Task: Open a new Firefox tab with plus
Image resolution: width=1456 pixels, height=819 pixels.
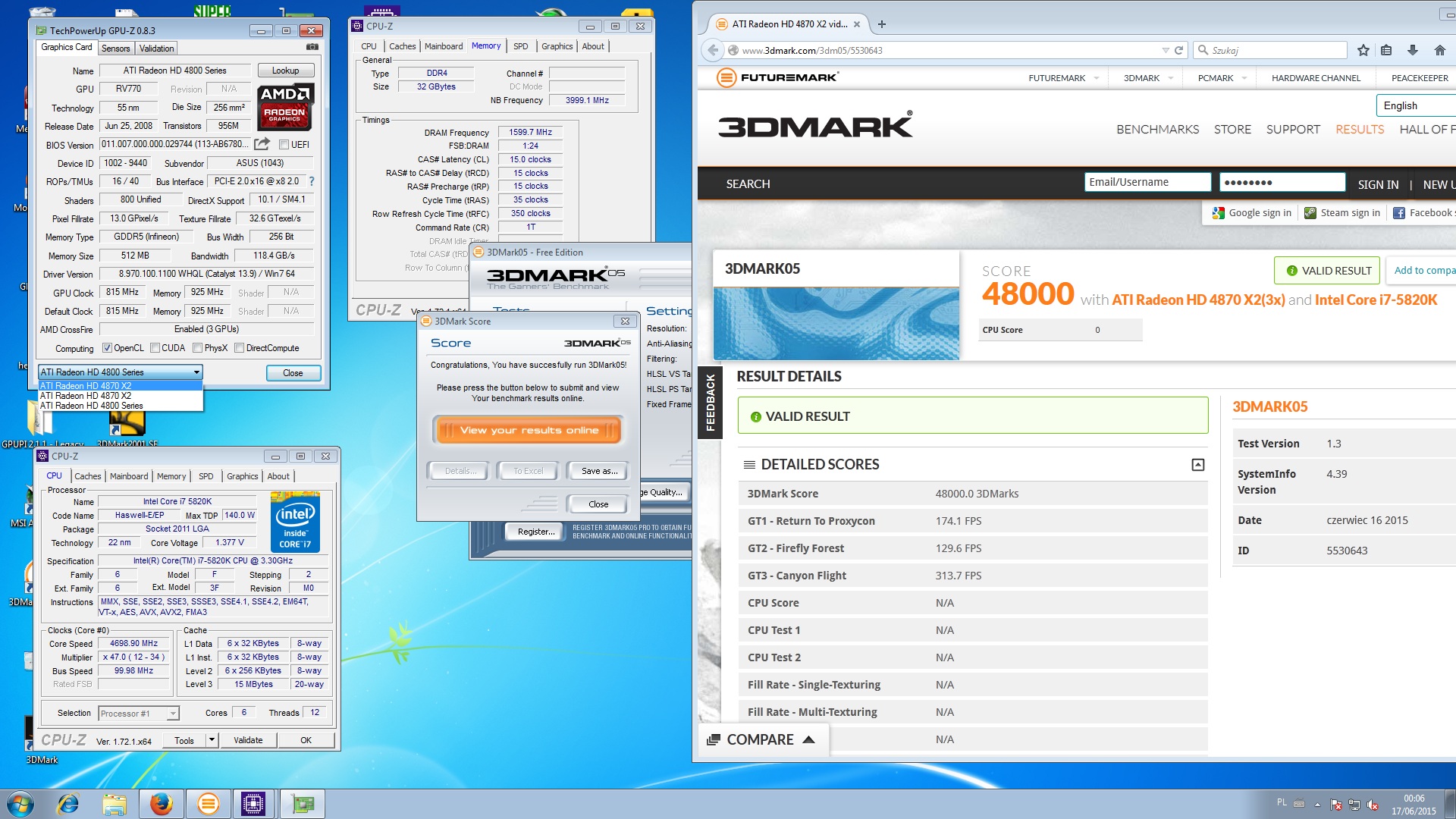Action: [x=881, y=24]
